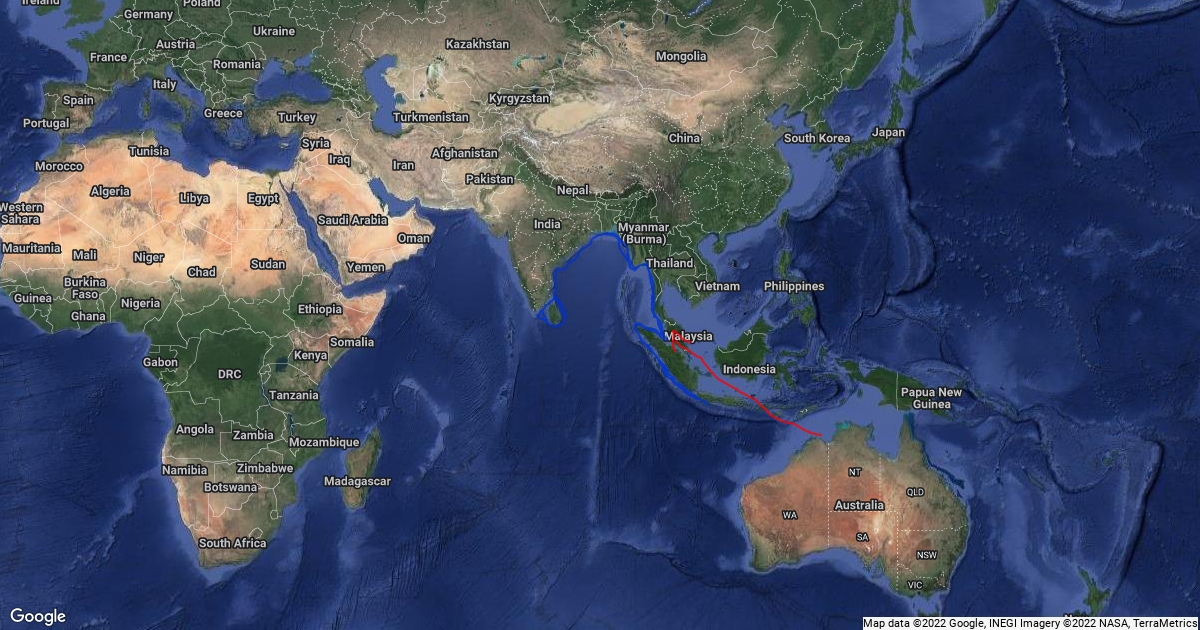The width and height of the screenshot is (1200, 630).
Task: Click the map data attribution text
Action: pos(1030,623)
